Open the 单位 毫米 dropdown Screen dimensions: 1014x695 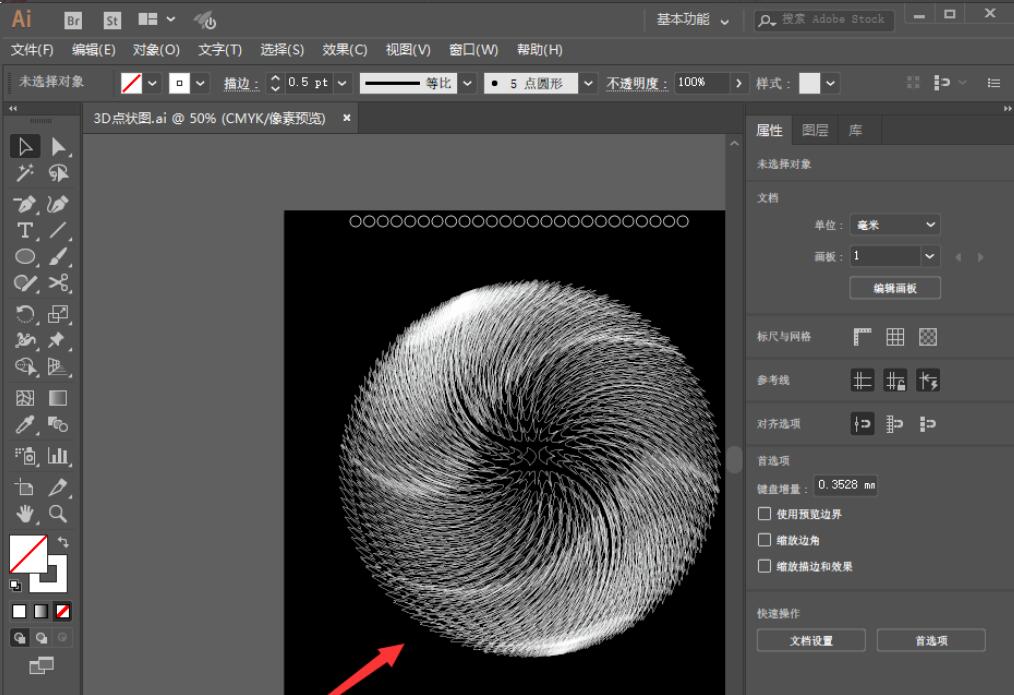[895, 225]
